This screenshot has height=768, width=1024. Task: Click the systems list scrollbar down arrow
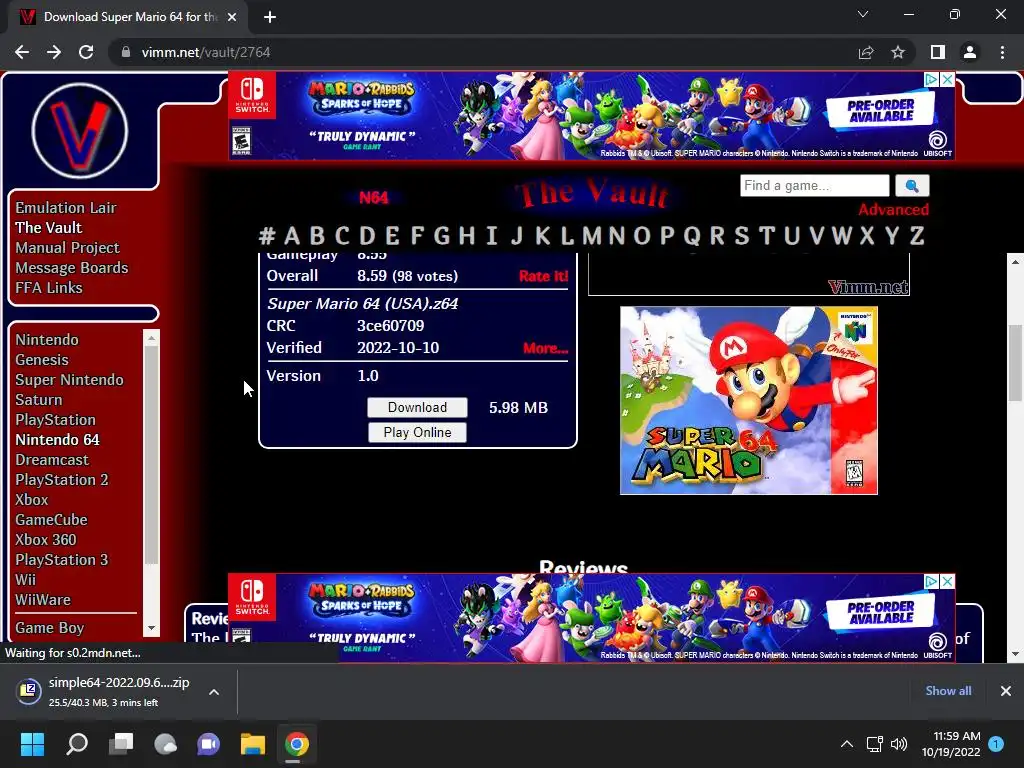pyautogui.click(x=152, y=628)
